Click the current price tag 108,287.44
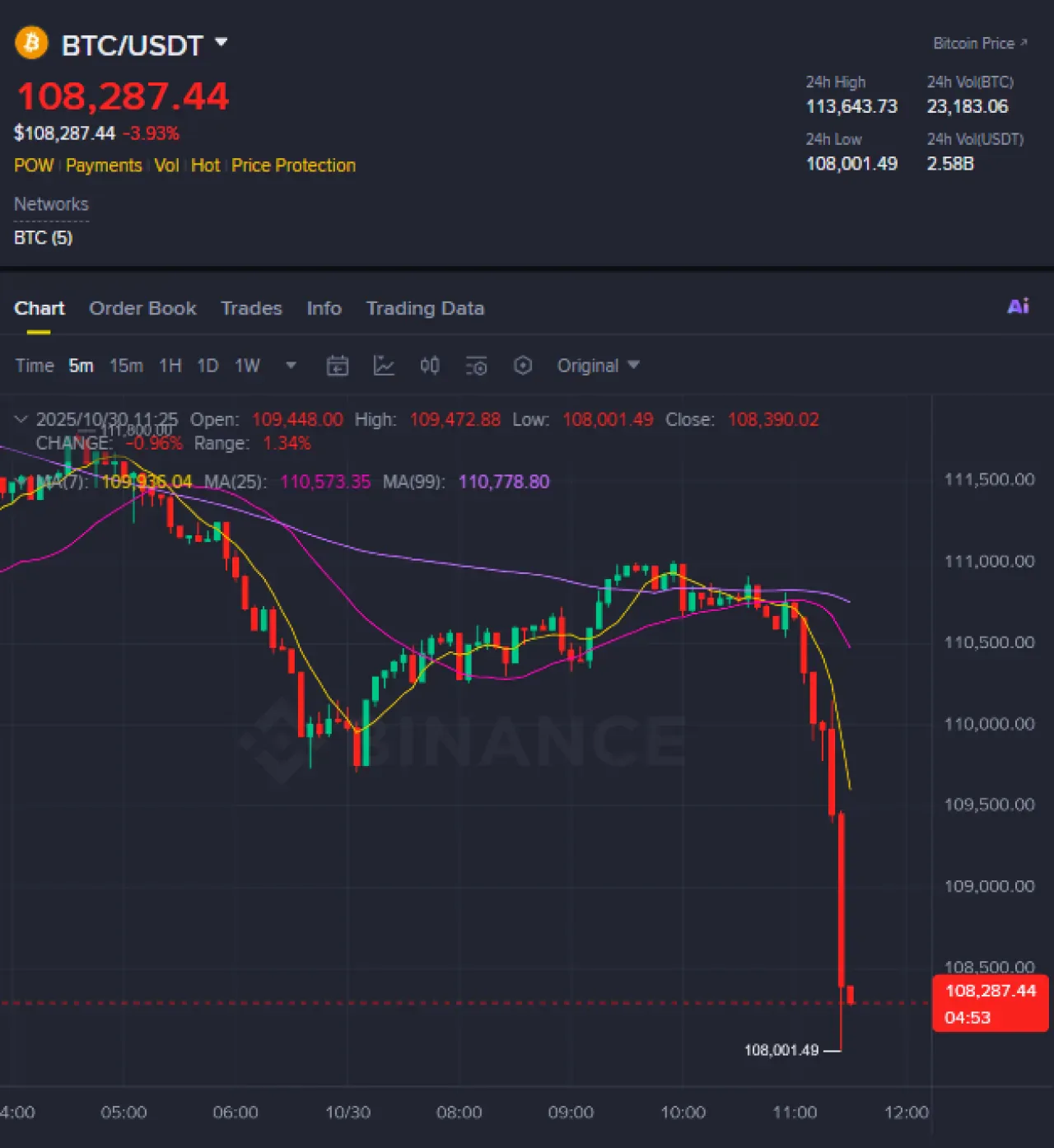 pyautogui.click(x=991, y=1003)
